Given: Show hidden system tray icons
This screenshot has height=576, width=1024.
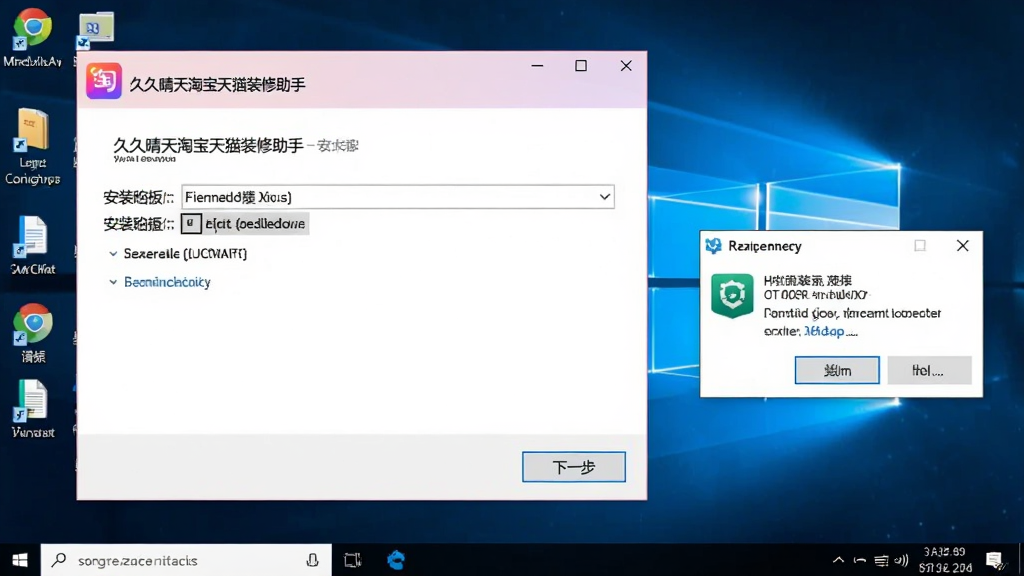Looking at the screenshot, I should click(839, 560).
